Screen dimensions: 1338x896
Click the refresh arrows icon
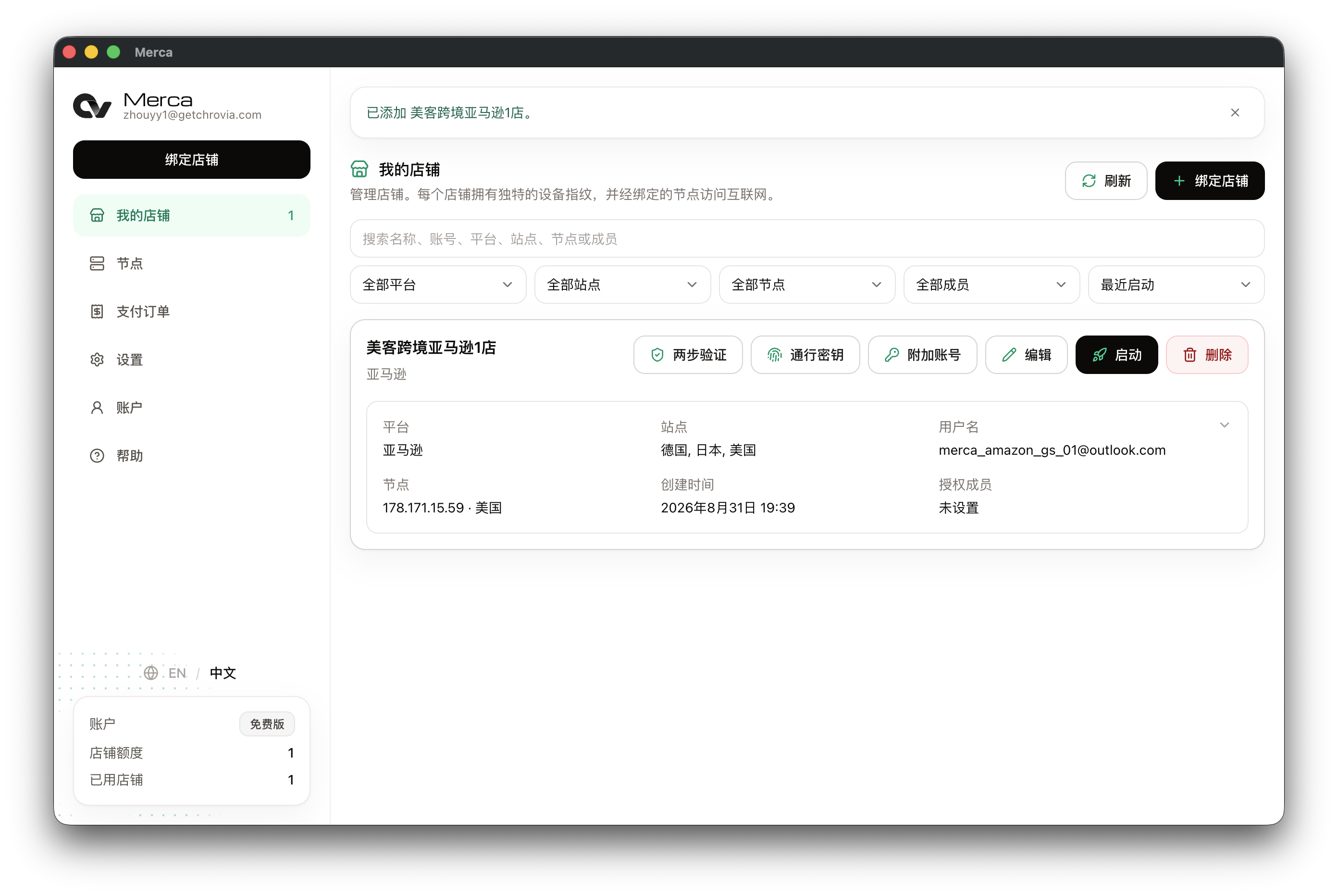tap(1089, 181)
